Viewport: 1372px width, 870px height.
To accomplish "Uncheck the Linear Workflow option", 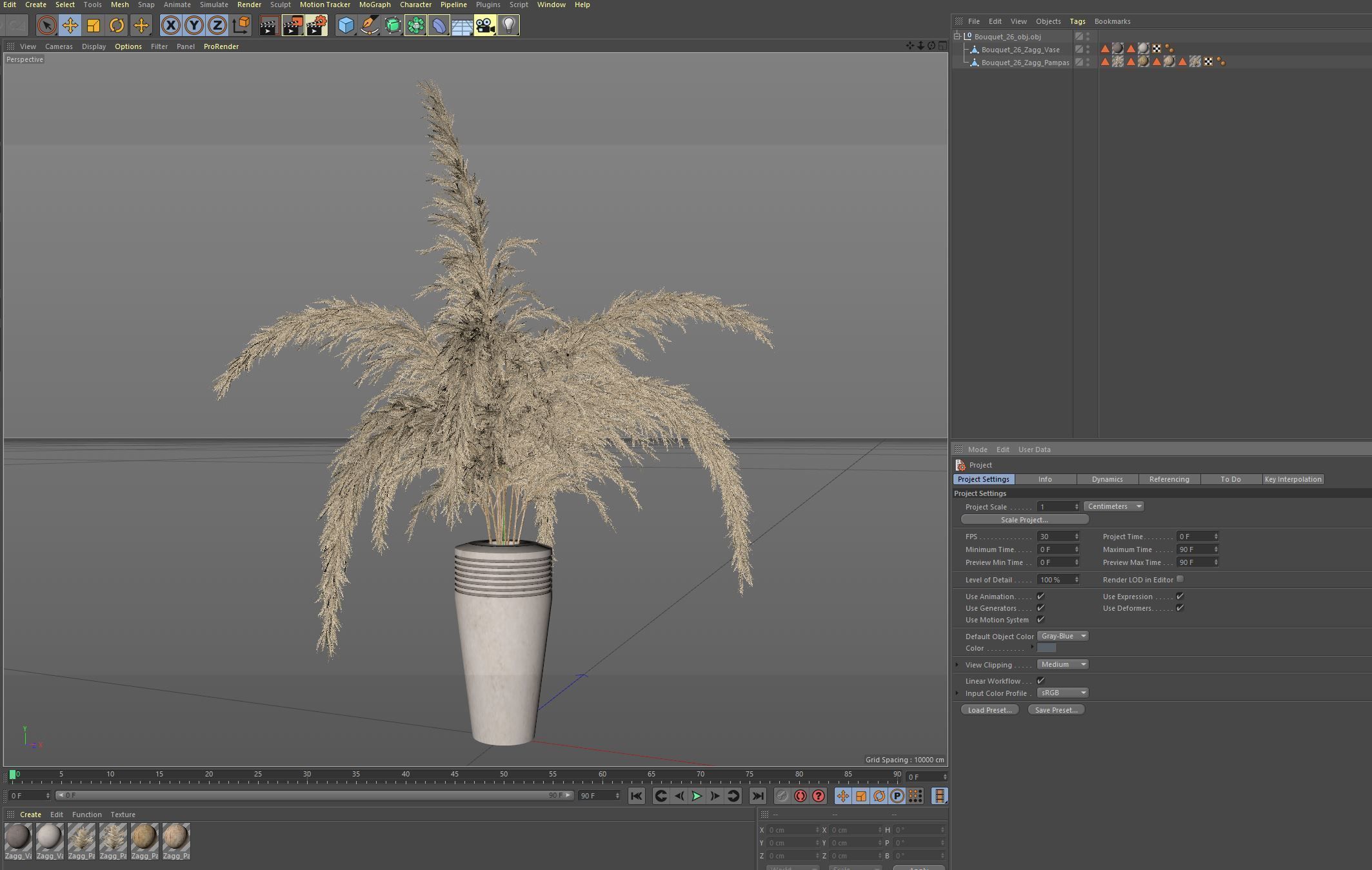I will (1040, 680).
